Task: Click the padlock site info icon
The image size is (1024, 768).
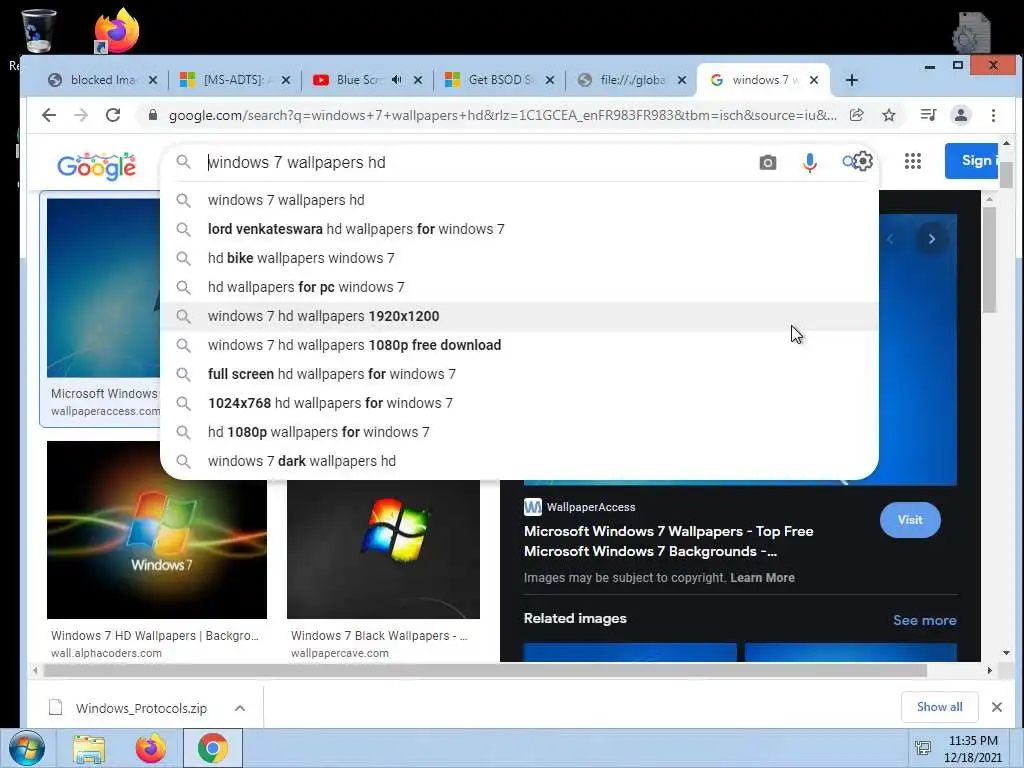Action: [x=153, y=115]
